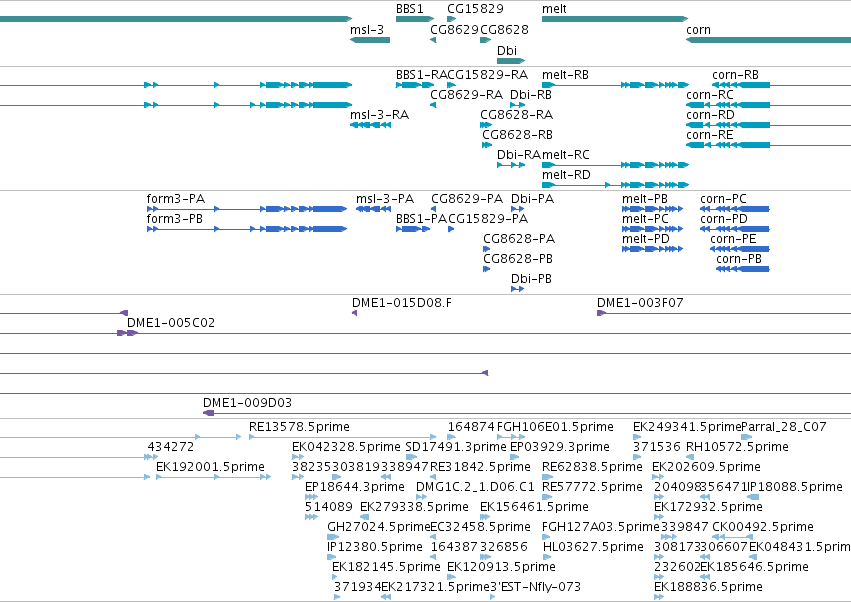Click the form3-PB protein label

click(x=174, y=219)
